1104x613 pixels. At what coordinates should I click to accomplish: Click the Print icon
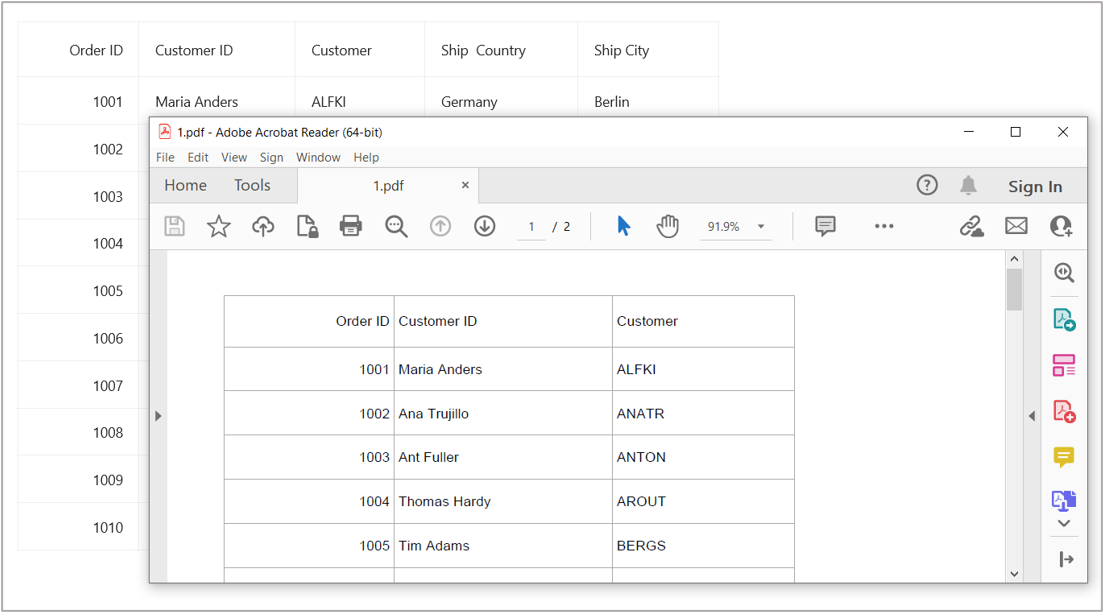(x=350, y=226)
